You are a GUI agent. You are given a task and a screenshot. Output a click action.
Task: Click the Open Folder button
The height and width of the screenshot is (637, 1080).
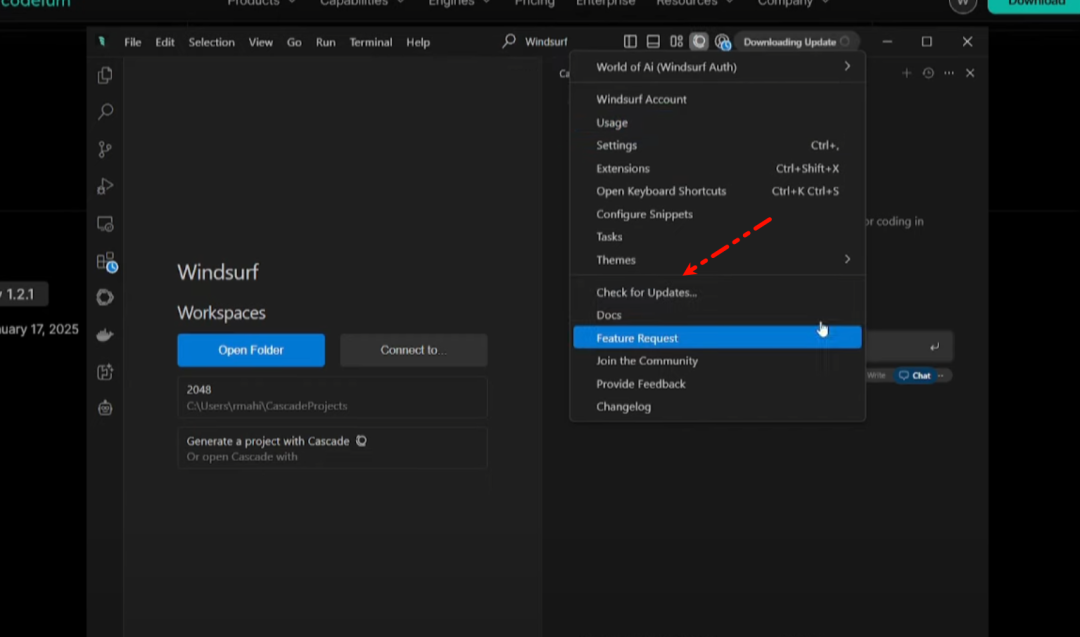pyautogui.click(x=251, y=350)
